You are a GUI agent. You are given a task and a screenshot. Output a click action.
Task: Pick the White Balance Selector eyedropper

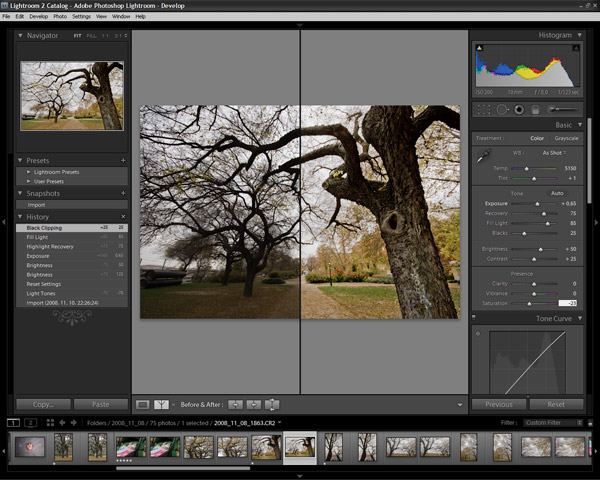484,156
